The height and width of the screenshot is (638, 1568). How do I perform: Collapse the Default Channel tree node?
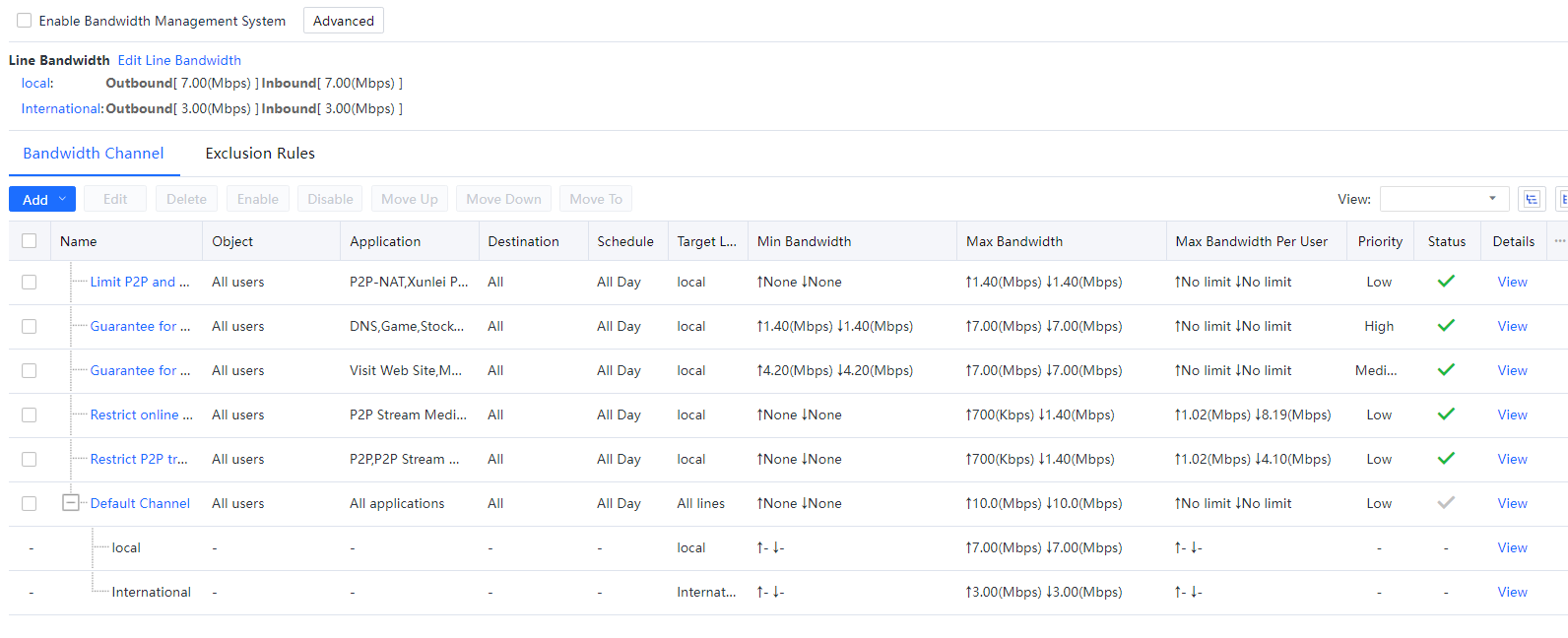[x=71, y=503]
